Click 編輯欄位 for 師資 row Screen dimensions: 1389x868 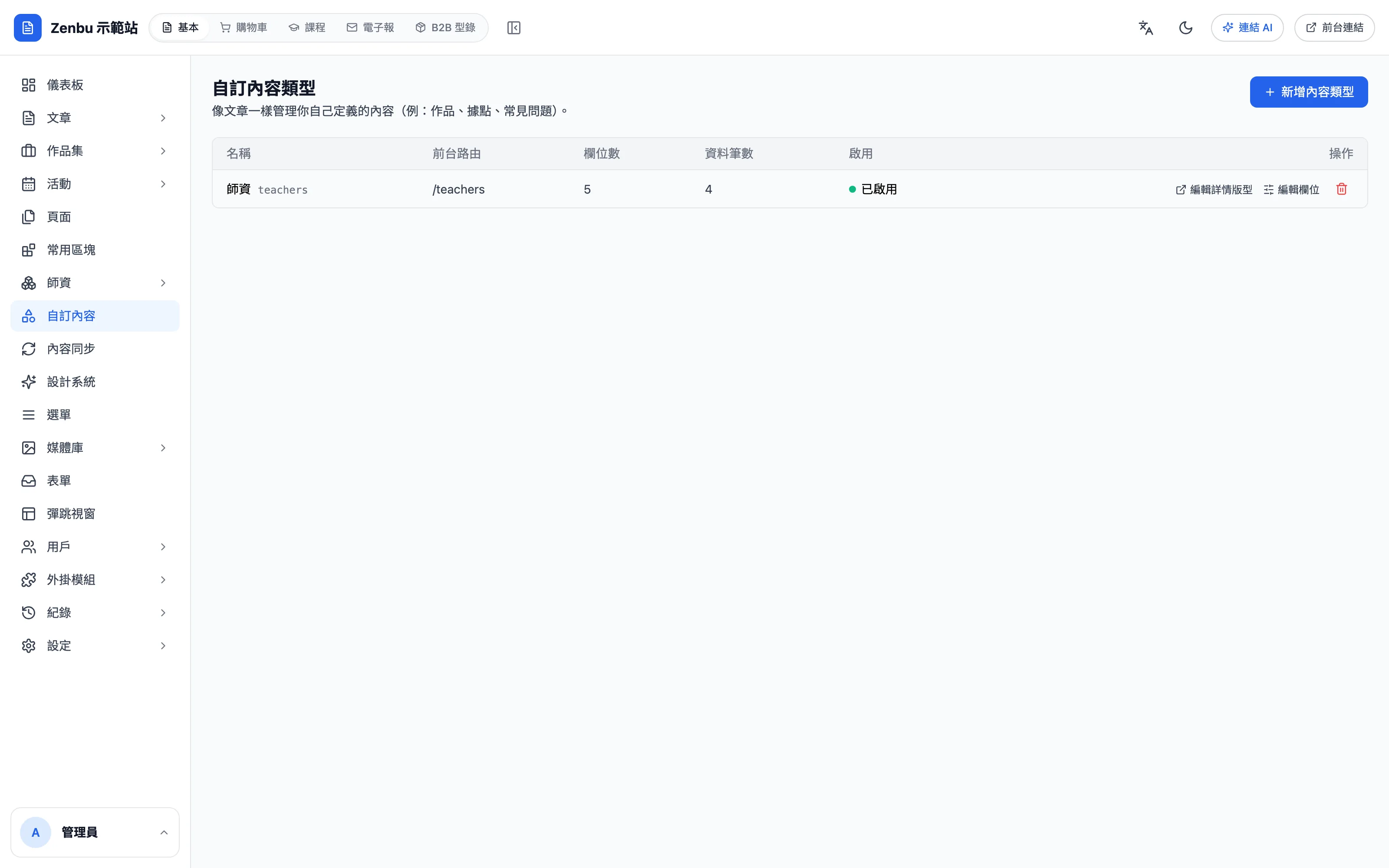click(1291, 190)
